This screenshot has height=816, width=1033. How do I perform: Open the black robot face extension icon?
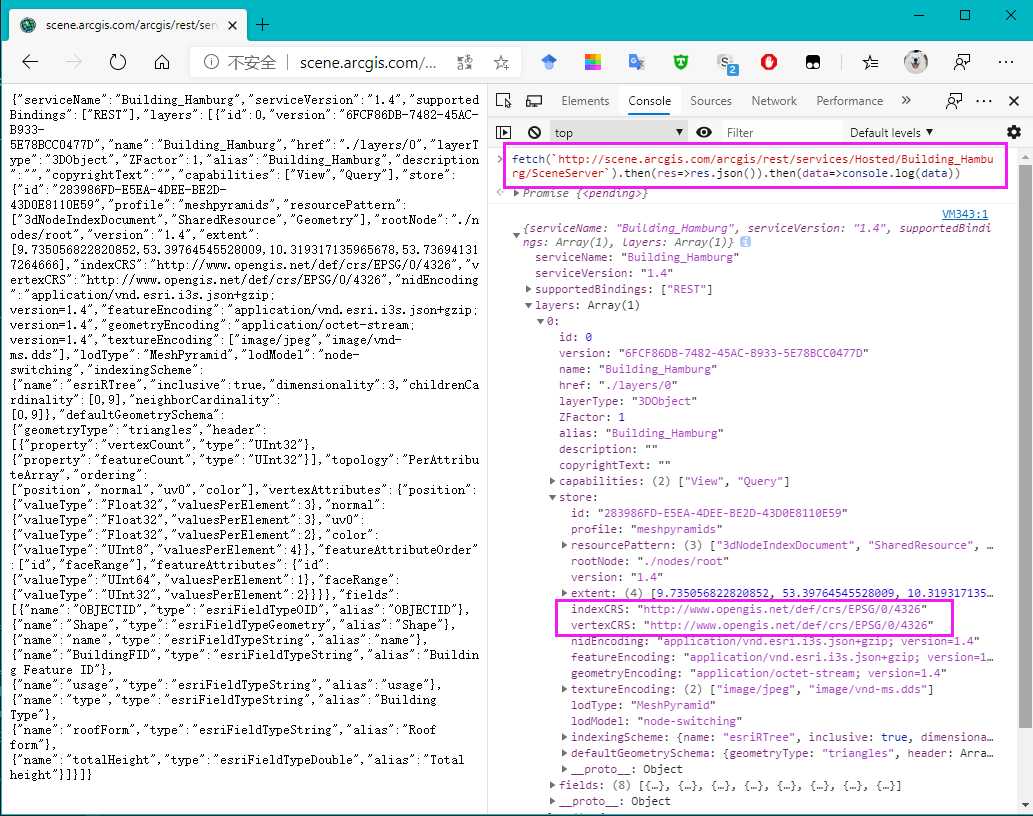coord(813,62)
